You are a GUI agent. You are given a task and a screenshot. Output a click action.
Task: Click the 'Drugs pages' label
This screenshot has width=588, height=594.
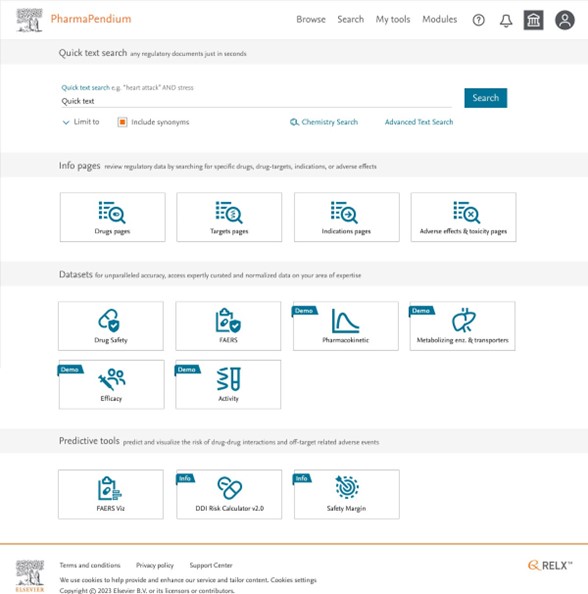click(x=112, y=231)
